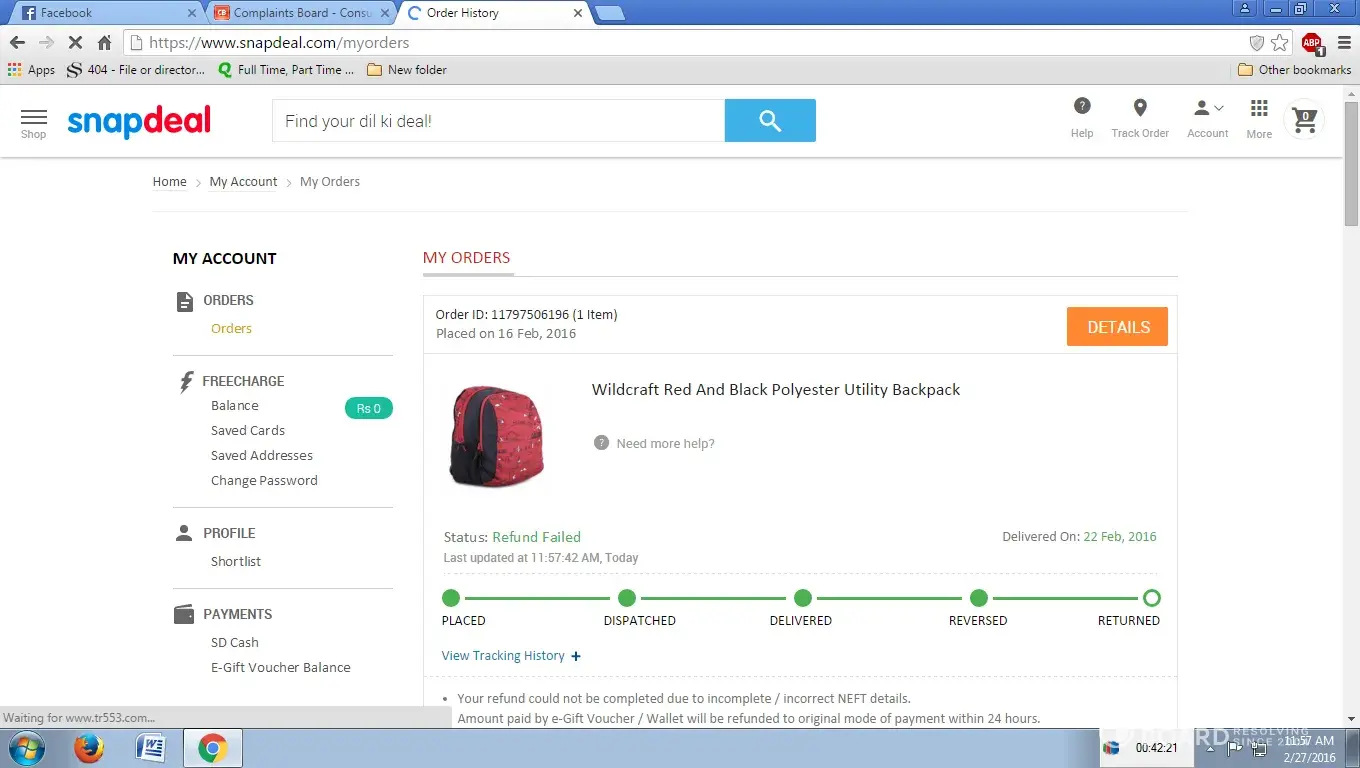Go to My Account in the breadcrumb
The width and height of the screenshot is (1360, 768).
click(243, 182)
